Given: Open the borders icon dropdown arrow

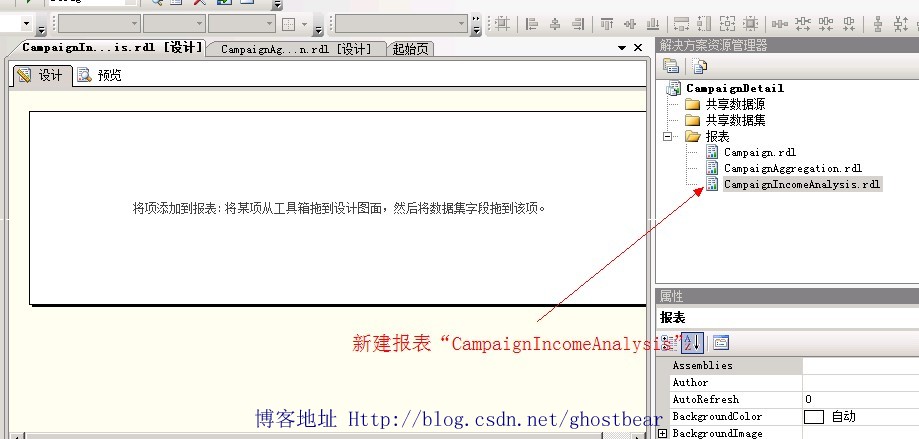Looking at the screenshot, I should point(304,24).
